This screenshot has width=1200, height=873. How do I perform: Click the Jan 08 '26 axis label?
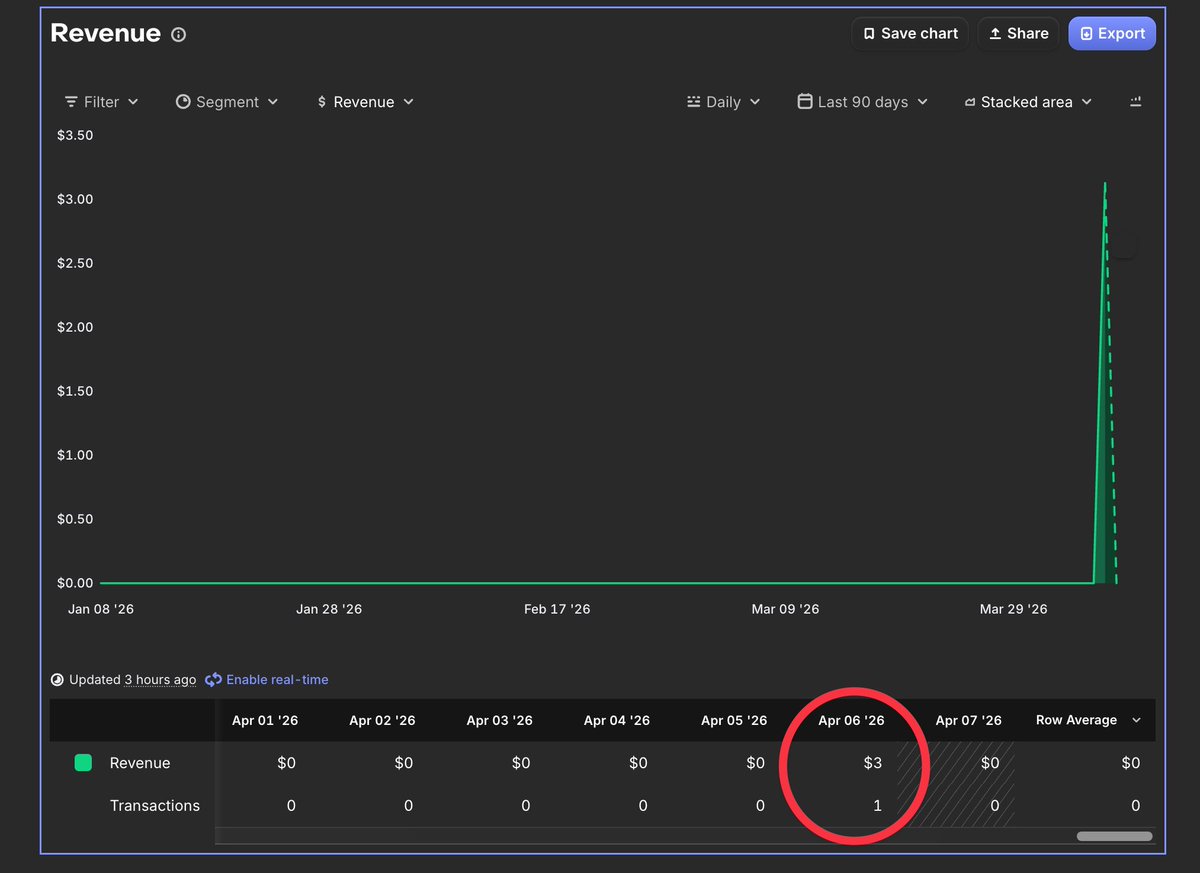point(101,609)
